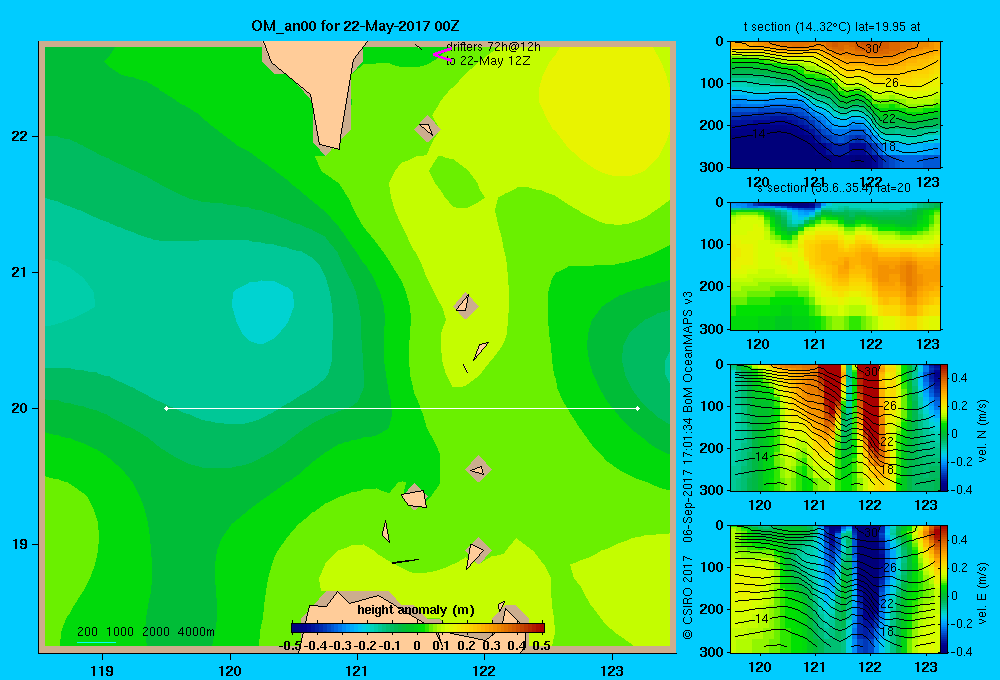Click the 'to 22-May 12Z' label
The image size is (1000, 680).
pos(488,61)
